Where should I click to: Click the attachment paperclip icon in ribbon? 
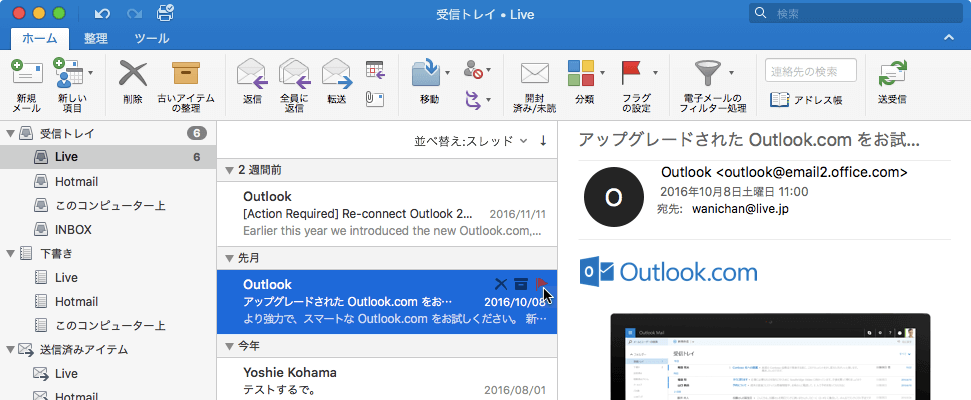pos(375,99)
